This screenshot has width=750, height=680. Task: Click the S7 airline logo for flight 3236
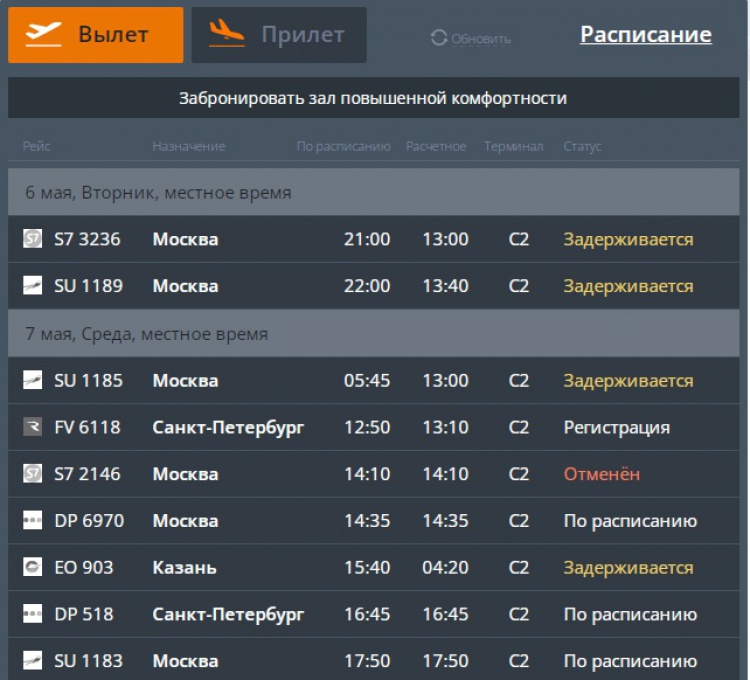(x=33, y=239)
